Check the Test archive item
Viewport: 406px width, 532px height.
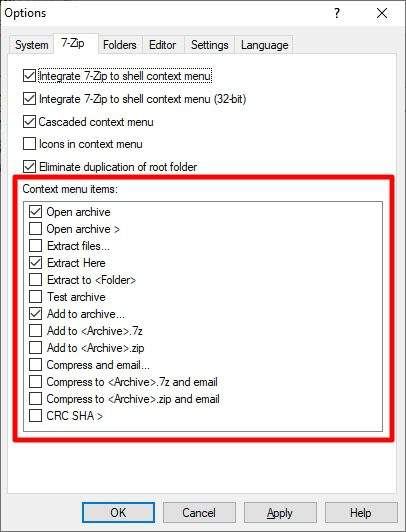point(35,297)
